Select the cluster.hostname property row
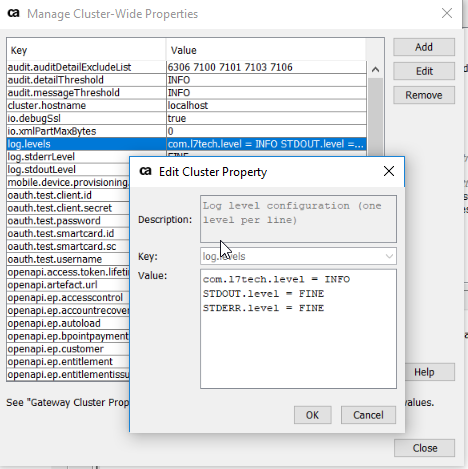This screenshot has height=469, width=468. (186, 105)
